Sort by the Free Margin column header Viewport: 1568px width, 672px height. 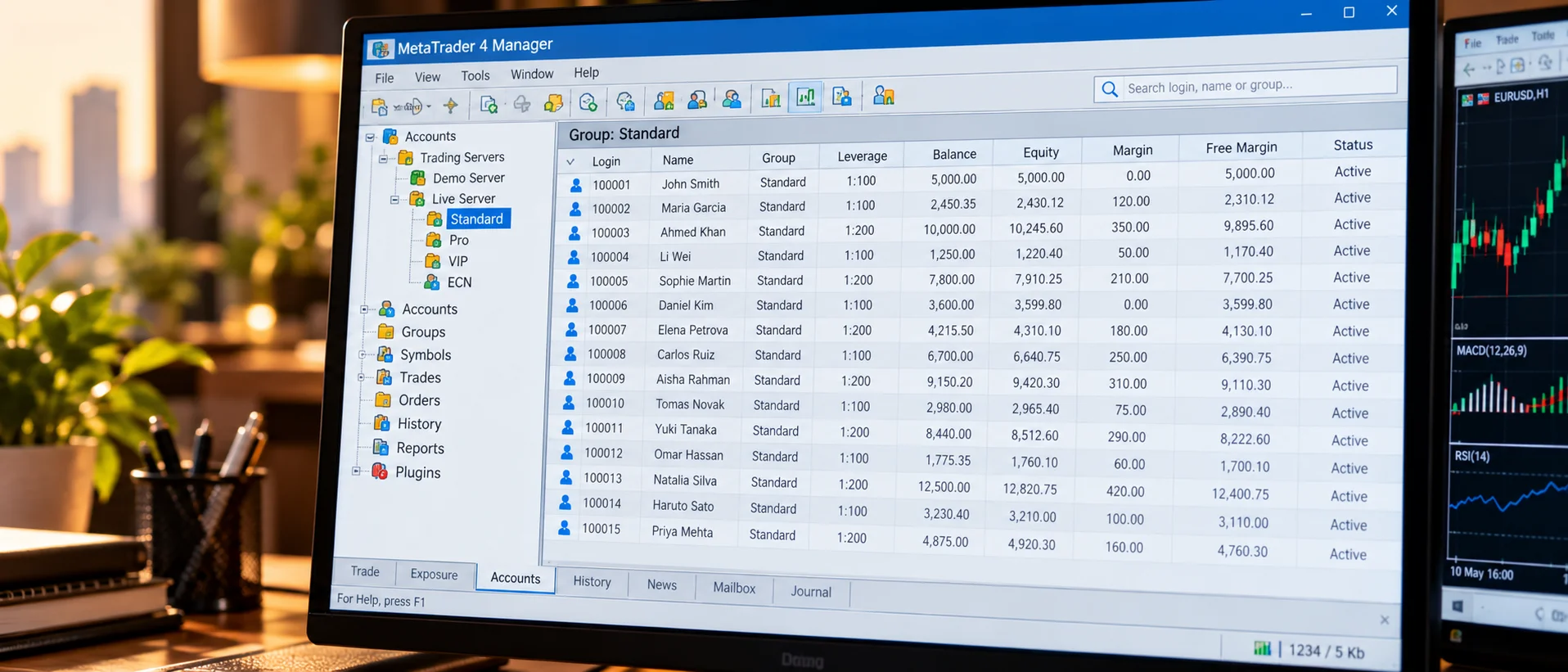tap(1241, 147)
